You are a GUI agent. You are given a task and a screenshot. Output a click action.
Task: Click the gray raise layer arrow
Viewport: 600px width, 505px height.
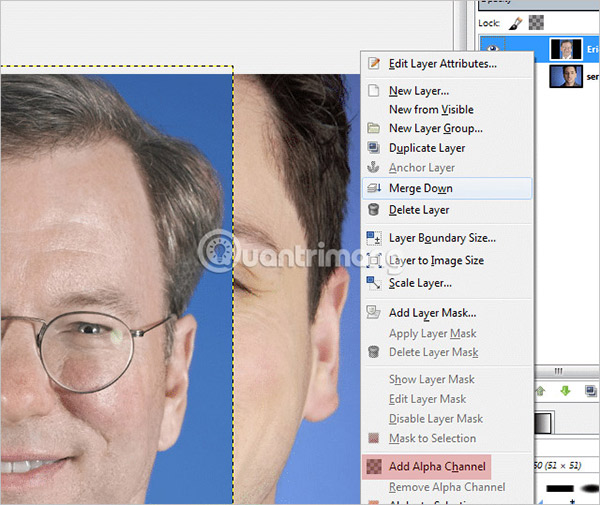coord(541,391)
